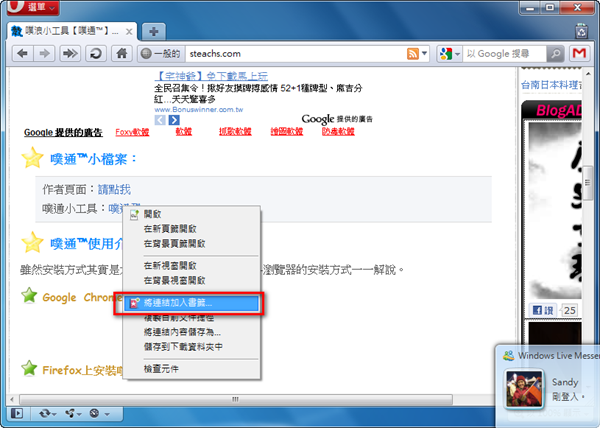The image size is (600, 428).
Task: Open the Gmail toolbar button
Action: pyautogui.click(x=579, y=54)
